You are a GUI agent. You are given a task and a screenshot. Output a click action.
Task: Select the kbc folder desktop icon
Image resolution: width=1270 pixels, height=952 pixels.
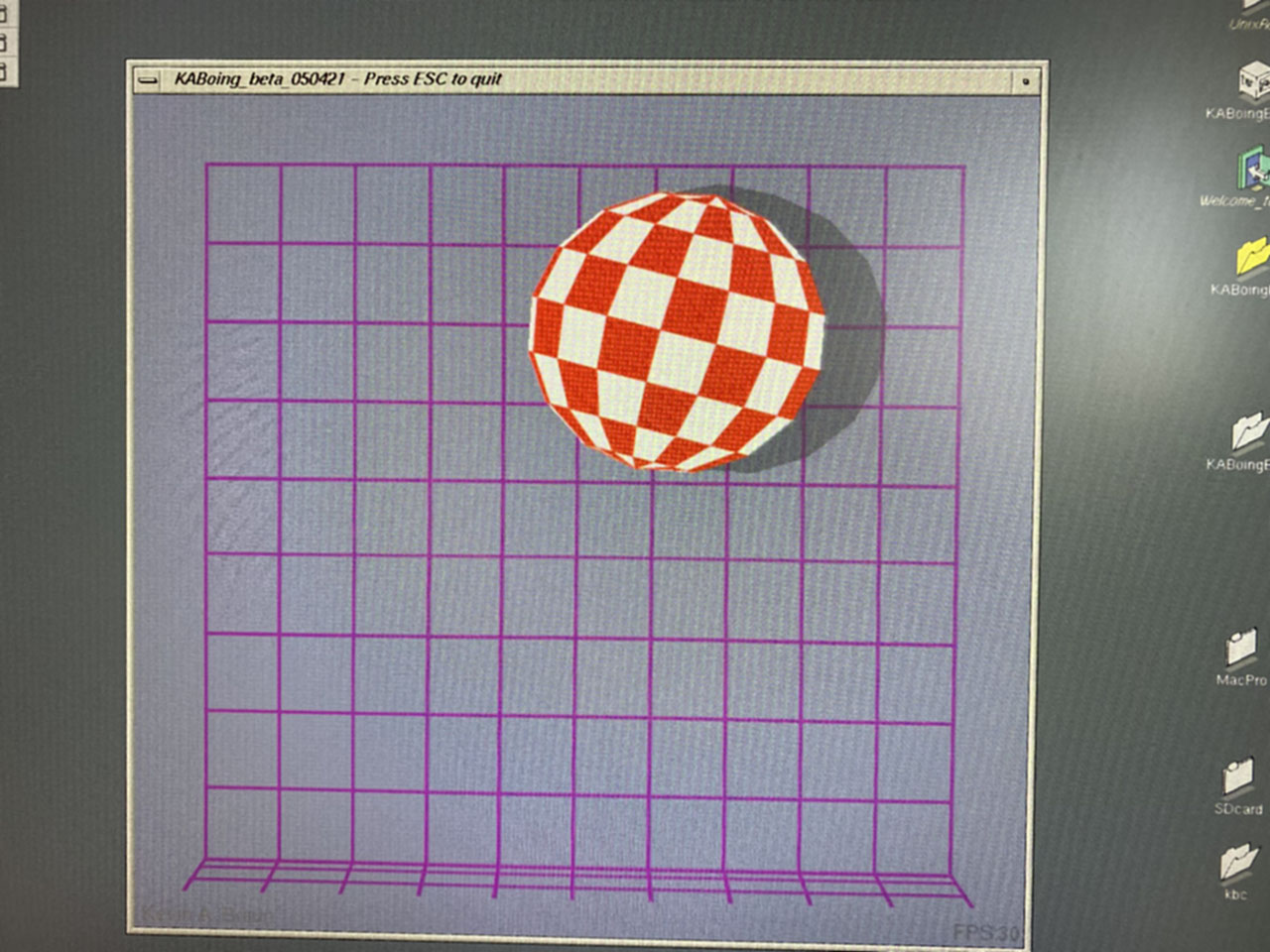click(x=1237, y=861)
